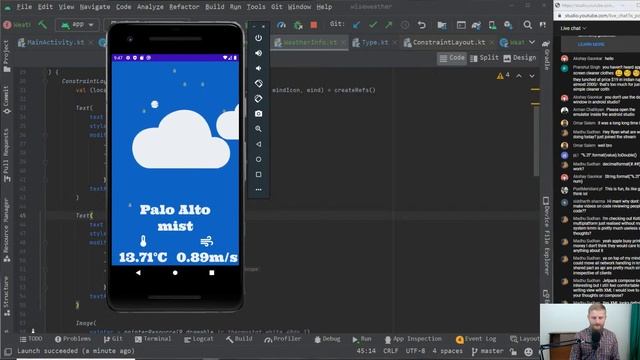Click the UTF-8 encoding selector
Viewport: 640px width, 360px height.
pos(415,351)
